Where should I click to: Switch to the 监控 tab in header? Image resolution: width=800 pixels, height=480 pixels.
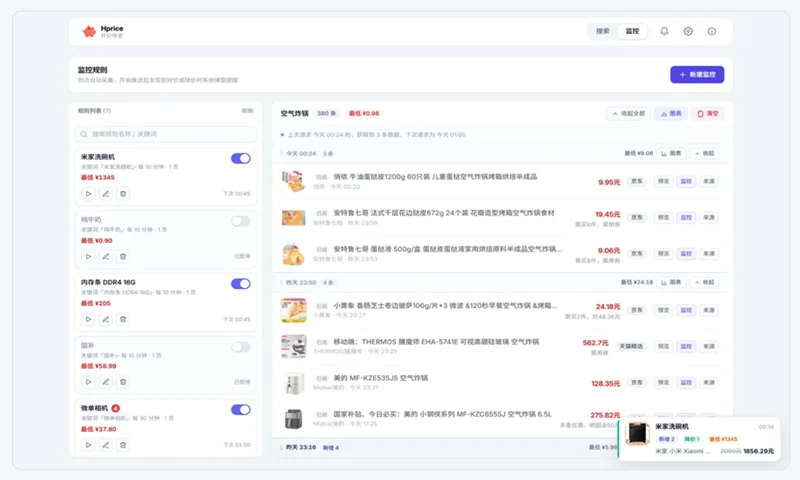tap(632, 31)
